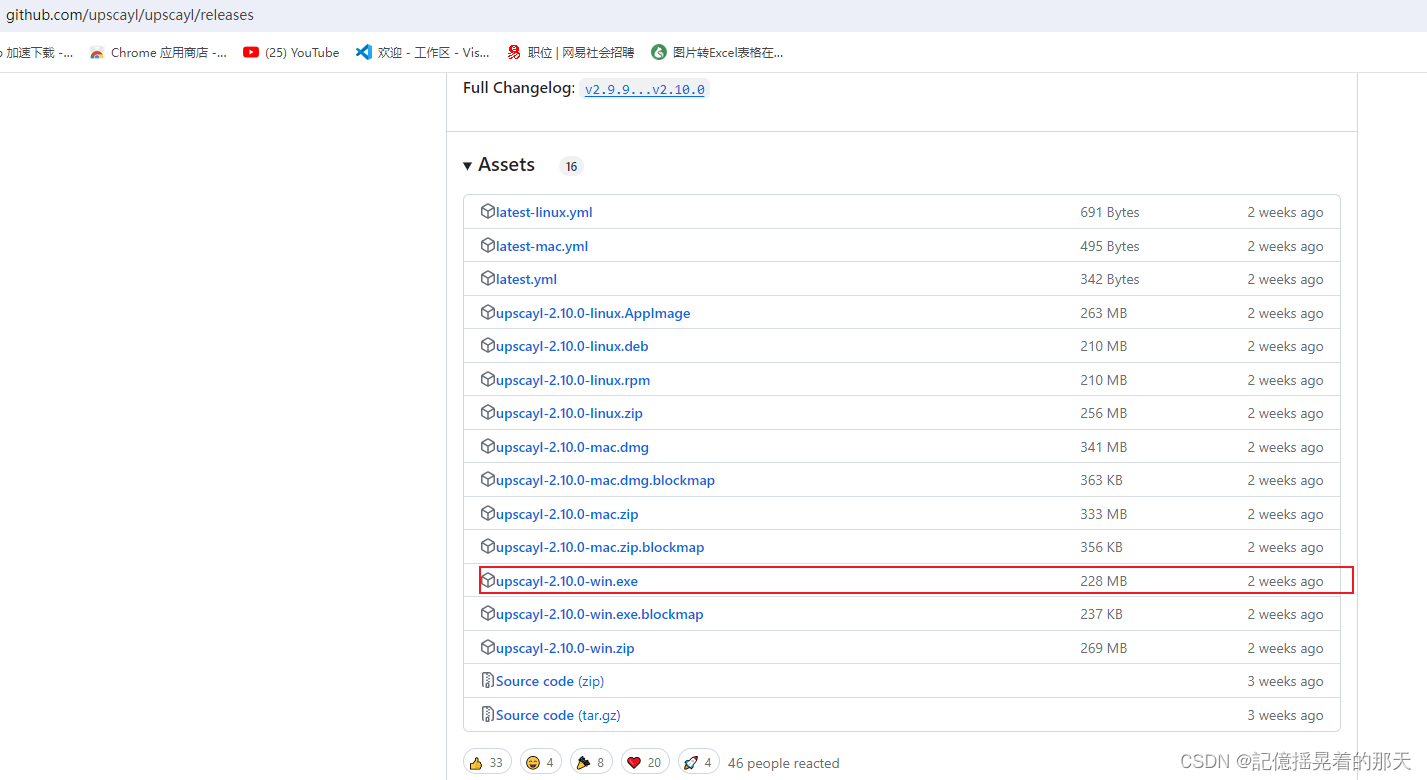
Task: Open 图片转Excel表格在... bookmark
Action: click(x=717, y=53)
